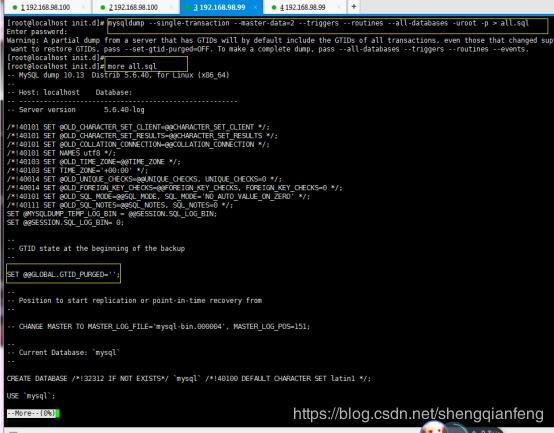Click the CREATE DATABASE mysql statement
Screen dimensions: 554x433
click(189, 379)
